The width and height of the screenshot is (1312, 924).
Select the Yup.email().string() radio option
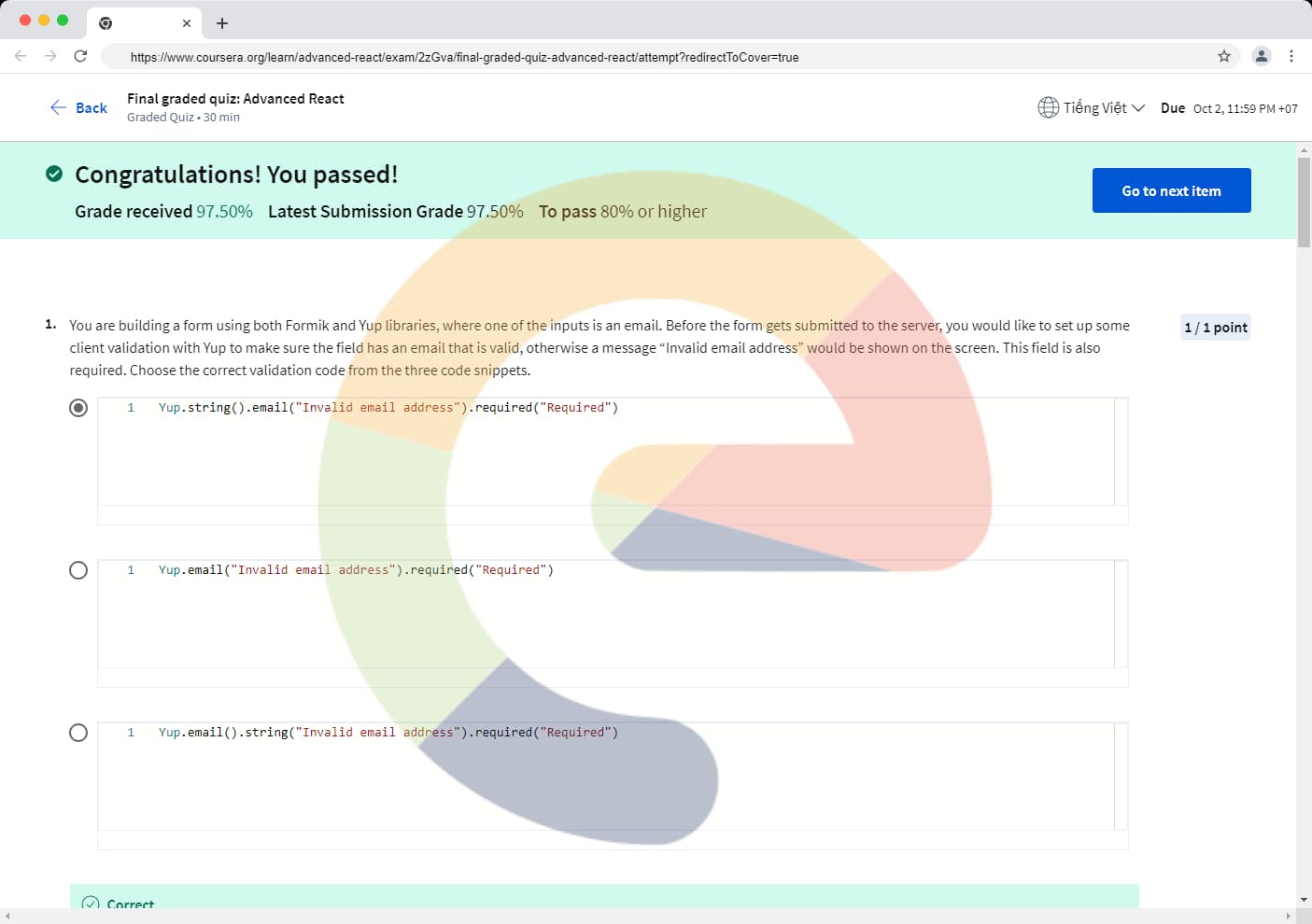click(x=78, y=733)
